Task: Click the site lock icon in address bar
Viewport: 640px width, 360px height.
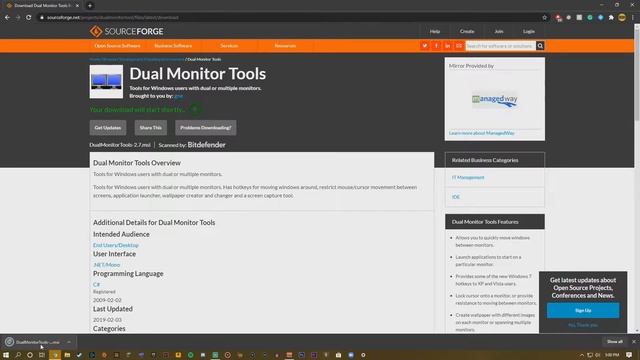Action: pos(42,18)
